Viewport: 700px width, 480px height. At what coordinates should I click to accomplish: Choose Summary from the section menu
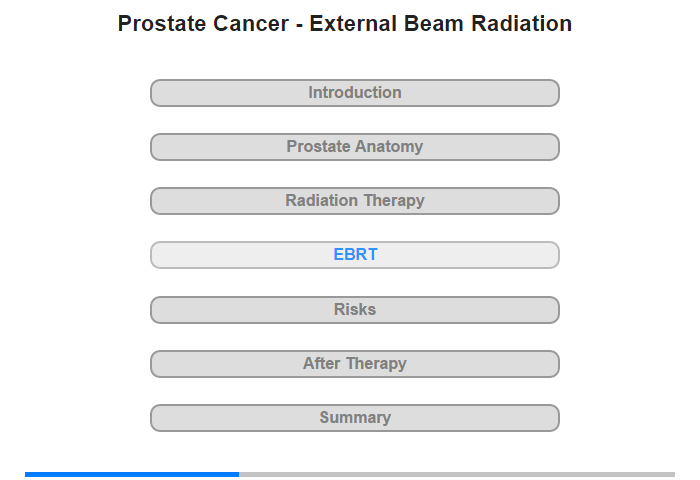coord(355,417)
